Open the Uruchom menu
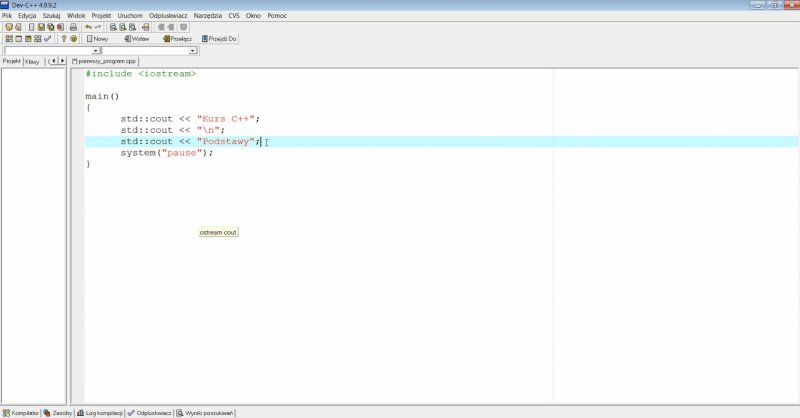Image resolution: width=800 pixels, height=418 pixels. [130, 16]
